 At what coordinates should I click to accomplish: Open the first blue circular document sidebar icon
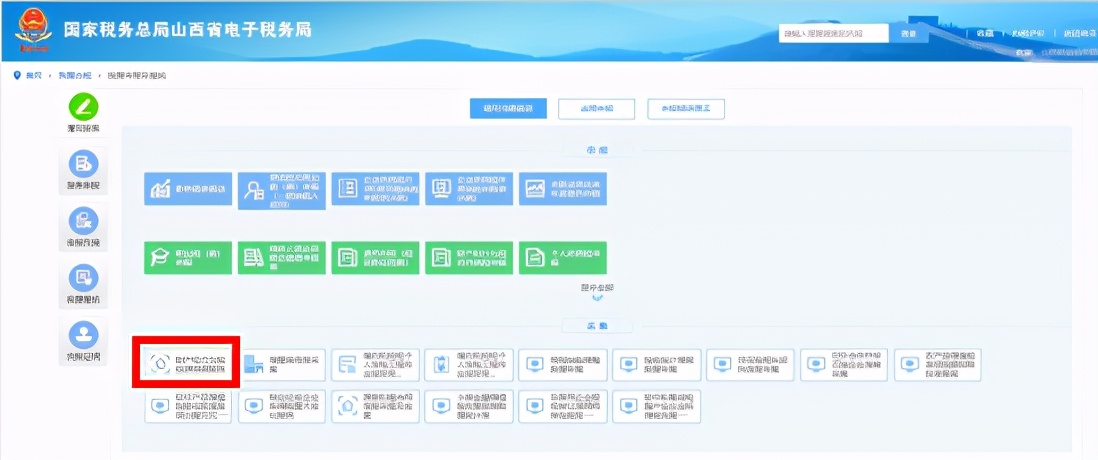(84, 164)
